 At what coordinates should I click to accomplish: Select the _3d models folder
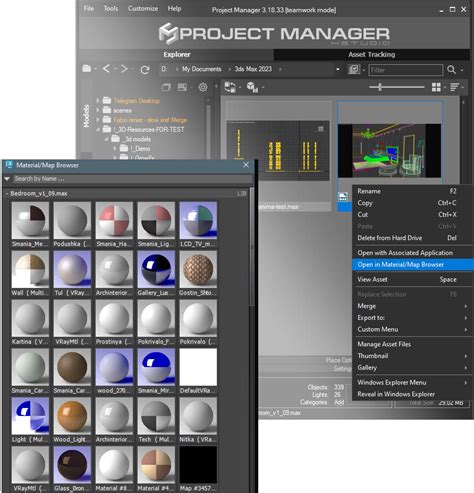pos(136,139)
